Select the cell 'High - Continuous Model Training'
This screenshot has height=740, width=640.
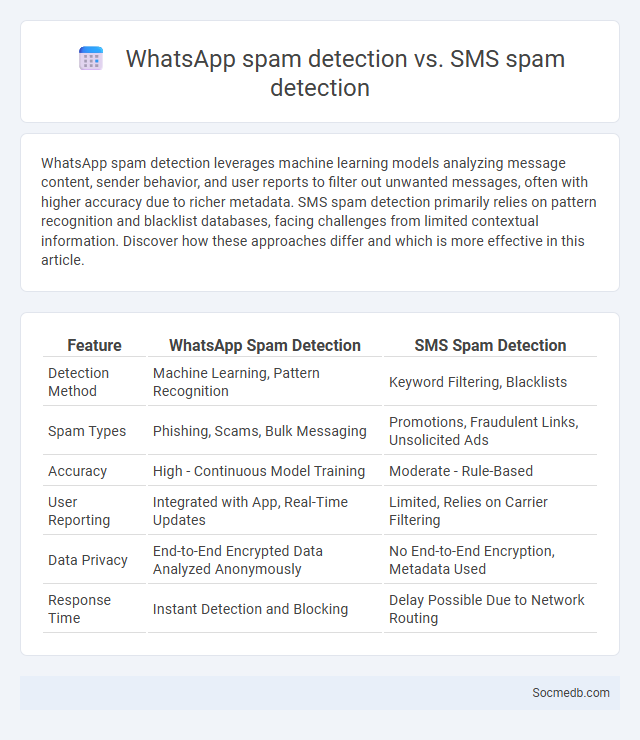265,471
